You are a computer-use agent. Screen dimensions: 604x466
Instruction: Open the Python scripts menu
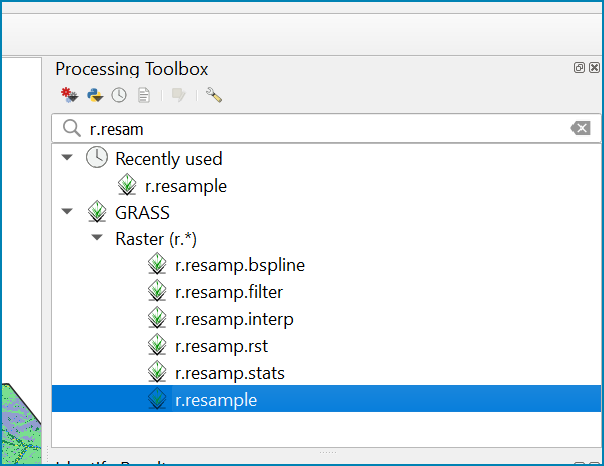(x=95, y=95)
